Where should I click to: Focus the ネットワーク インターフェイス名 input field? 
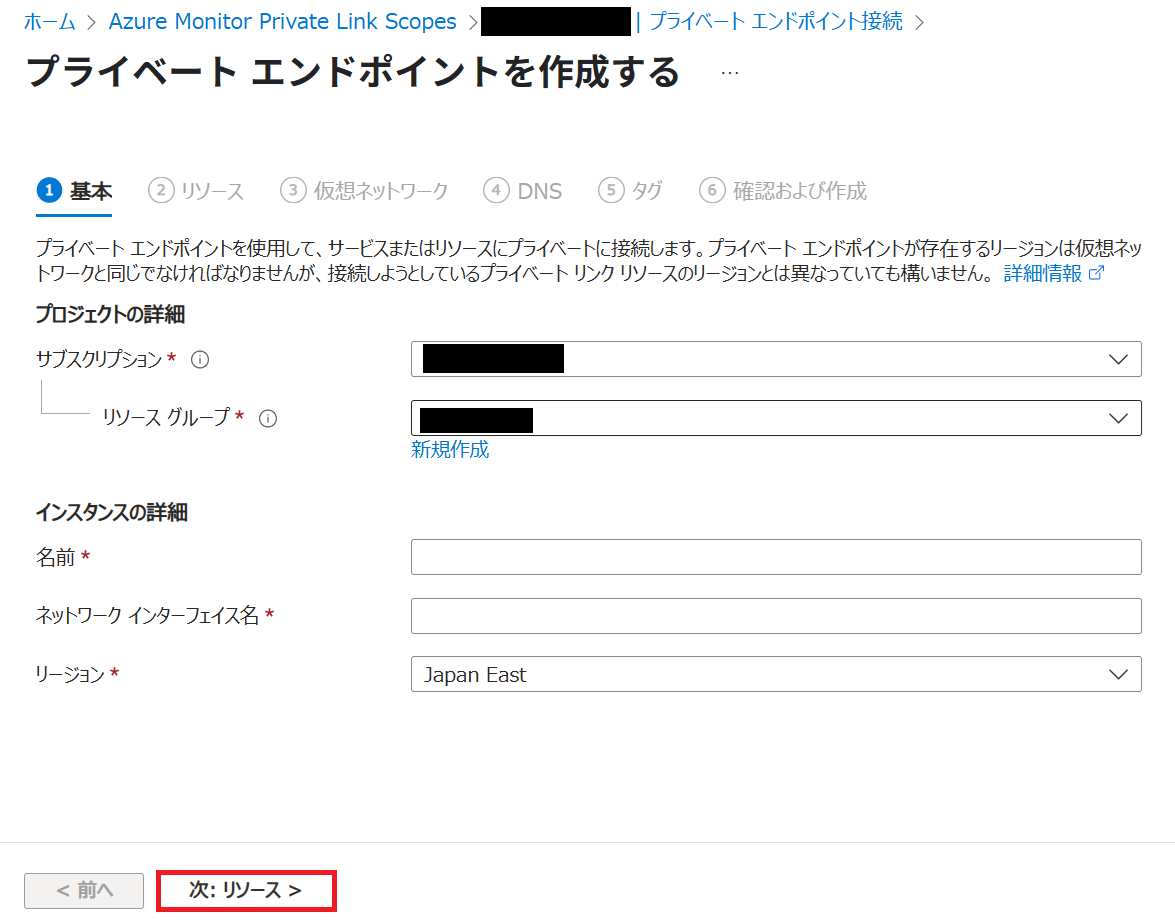tap(776, 615)
